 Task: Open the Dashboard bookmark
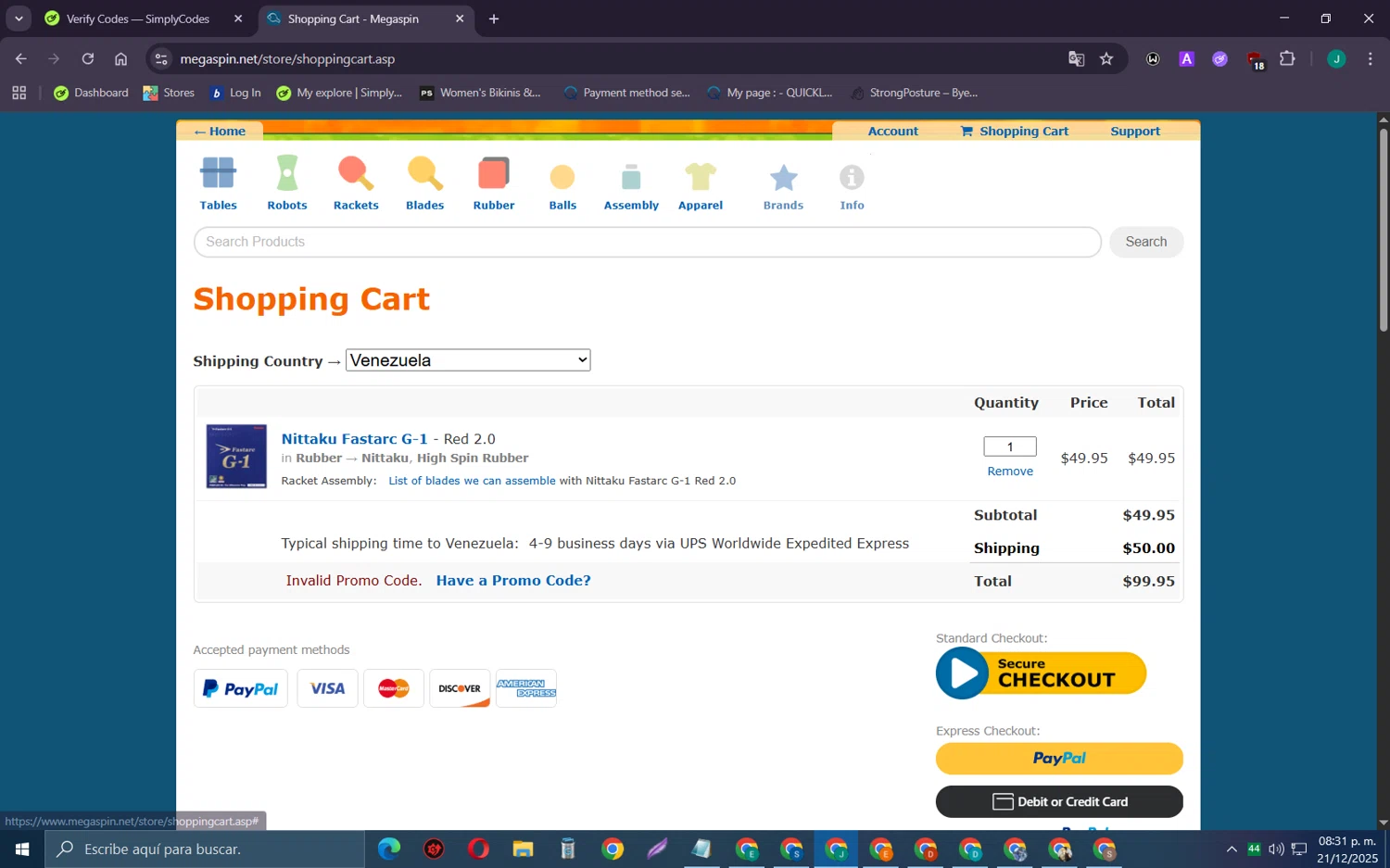[x=91, y=93]
